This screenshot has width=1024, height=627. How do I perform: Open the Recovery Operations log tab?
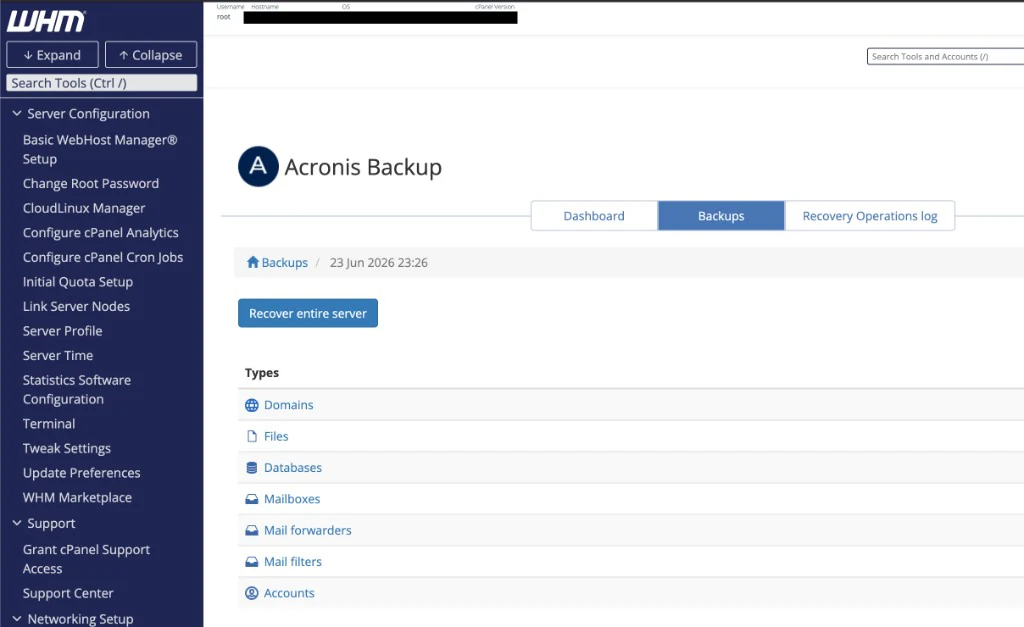click(x=870, y=216)
